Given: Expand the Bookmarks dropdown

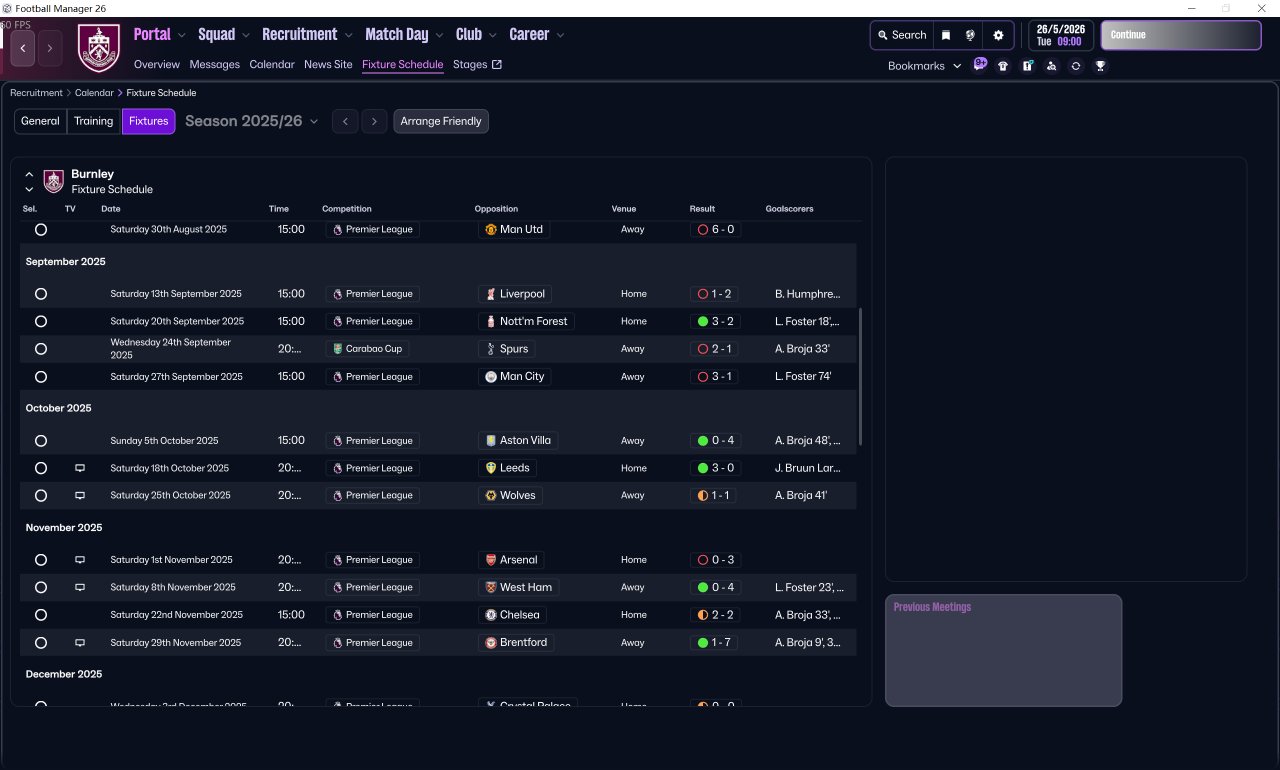Looking at the screenshot, I should pos(924,66).
